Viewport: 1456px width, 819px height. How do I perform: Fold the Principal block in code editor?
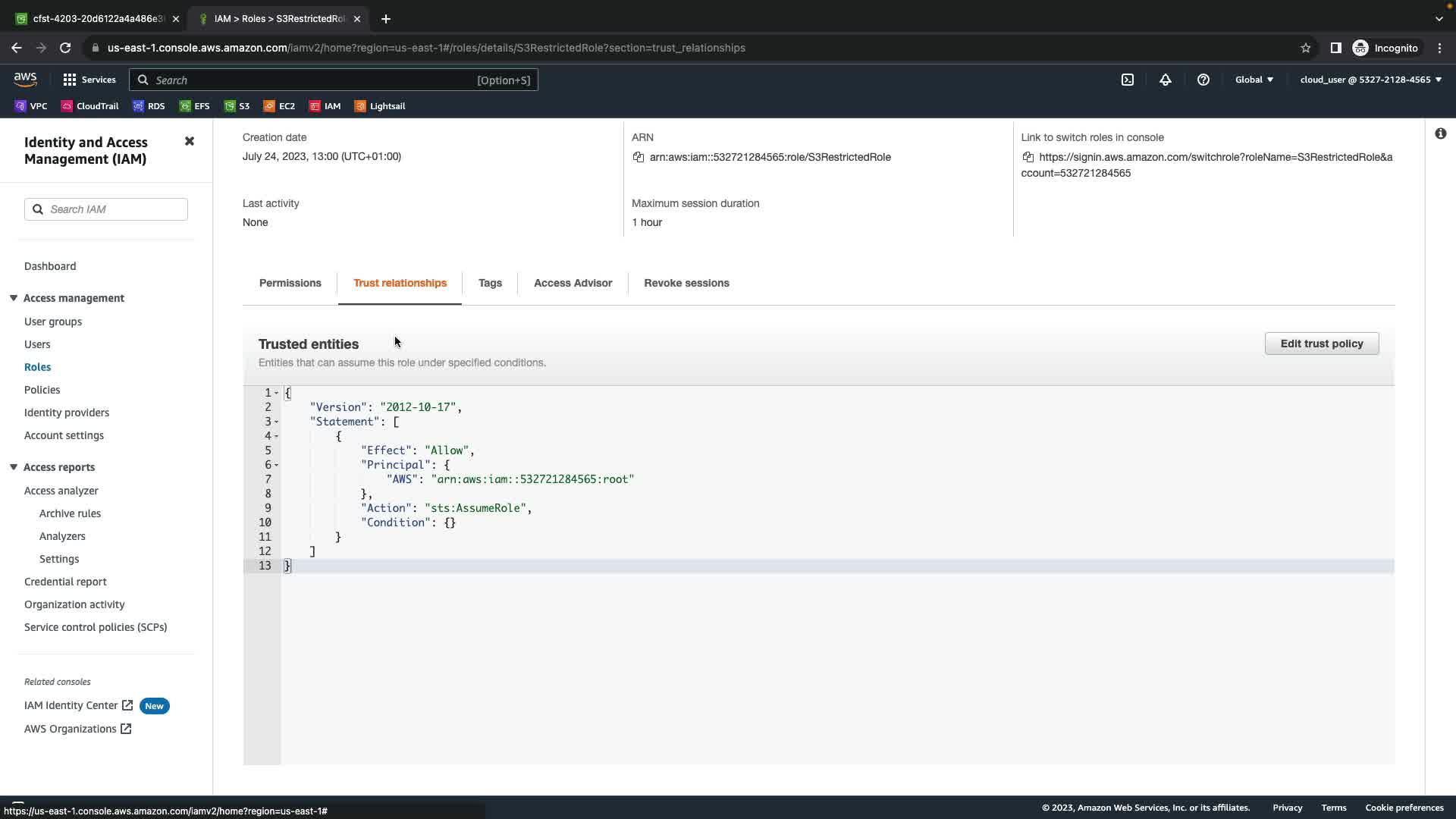point(277,465)
